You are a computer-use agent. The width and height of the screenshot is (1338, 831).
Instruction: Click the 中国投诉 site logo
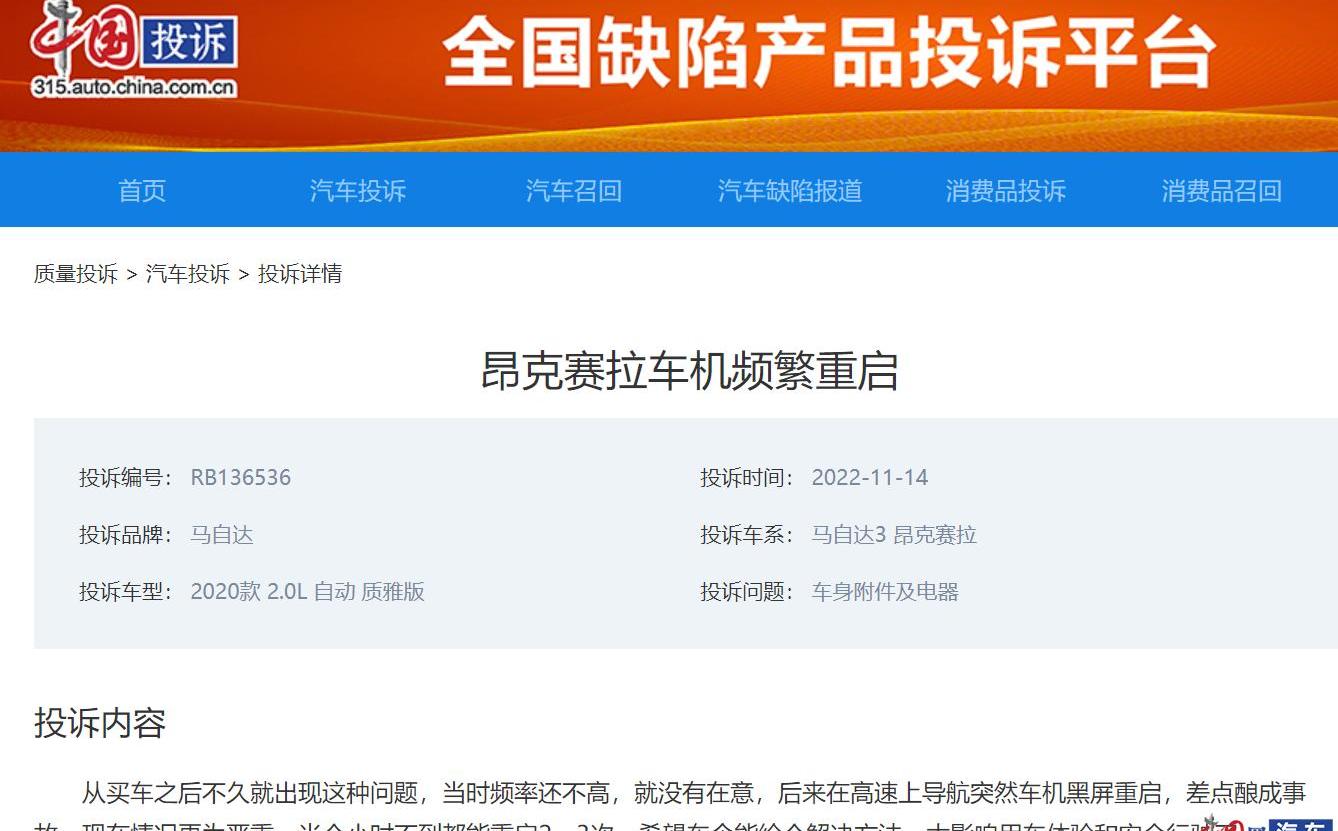click(x=135, y=50)
